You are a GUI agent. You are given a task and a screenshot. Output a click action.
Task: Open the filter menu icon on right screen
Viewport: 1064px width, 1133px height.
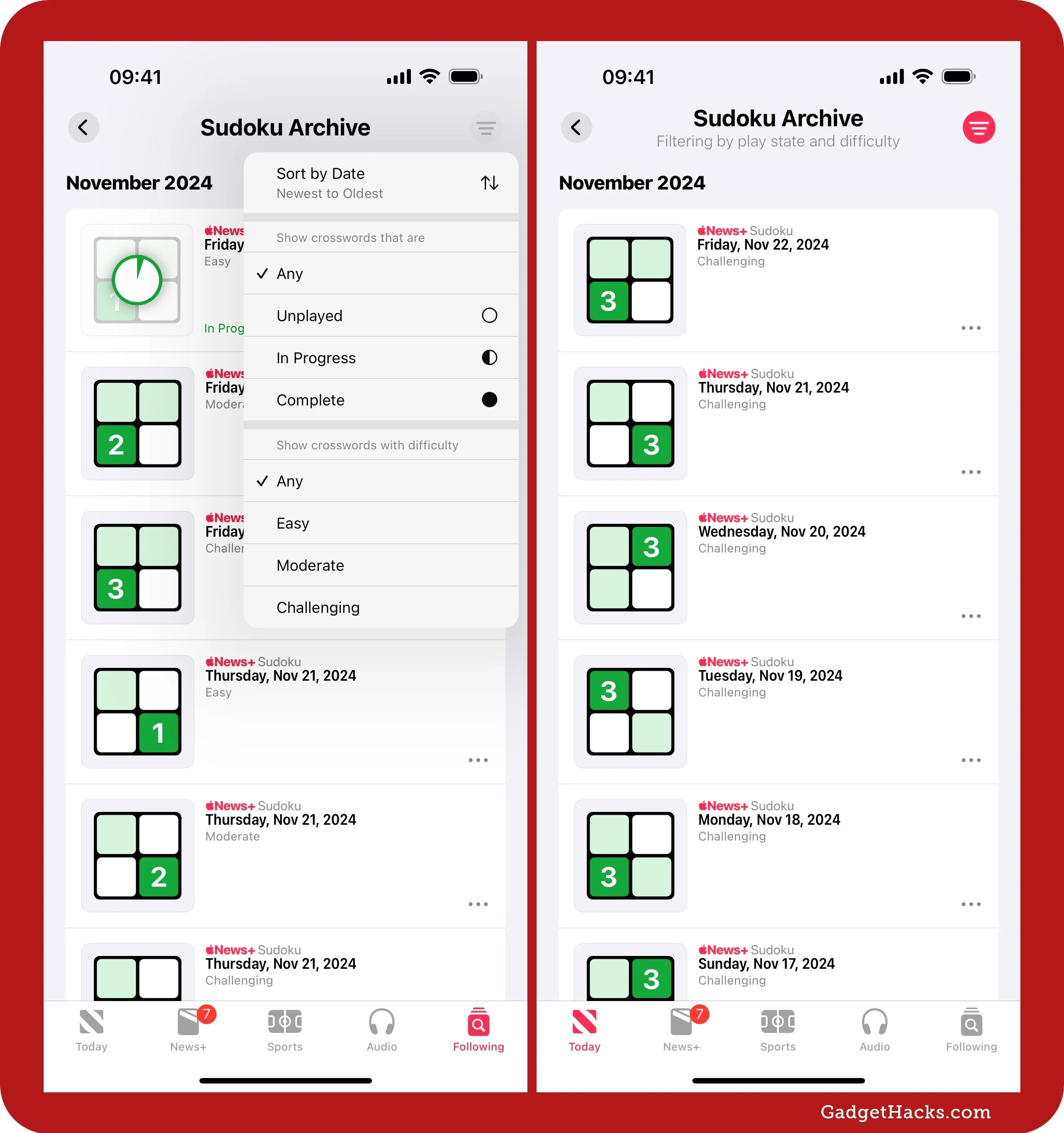[x=978, y=127]
